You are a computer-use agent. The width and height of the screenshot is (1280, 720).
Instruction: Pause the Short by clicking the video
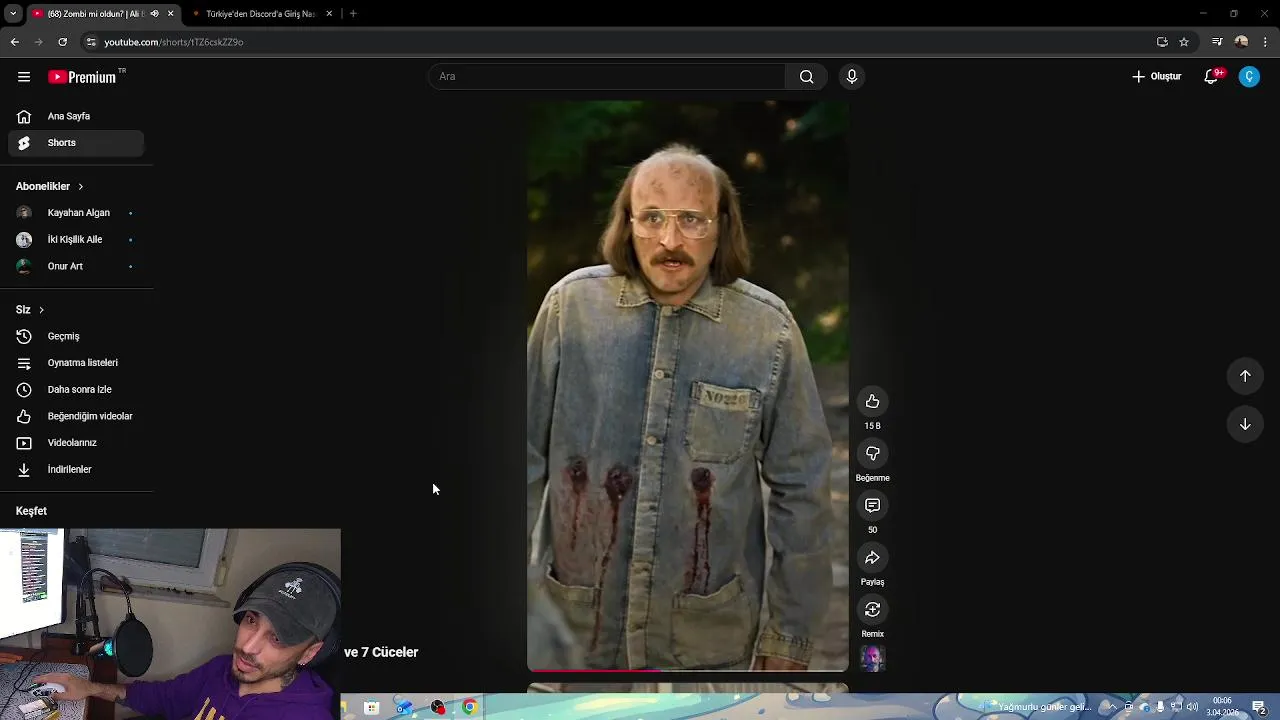click(x=688, y=385)
